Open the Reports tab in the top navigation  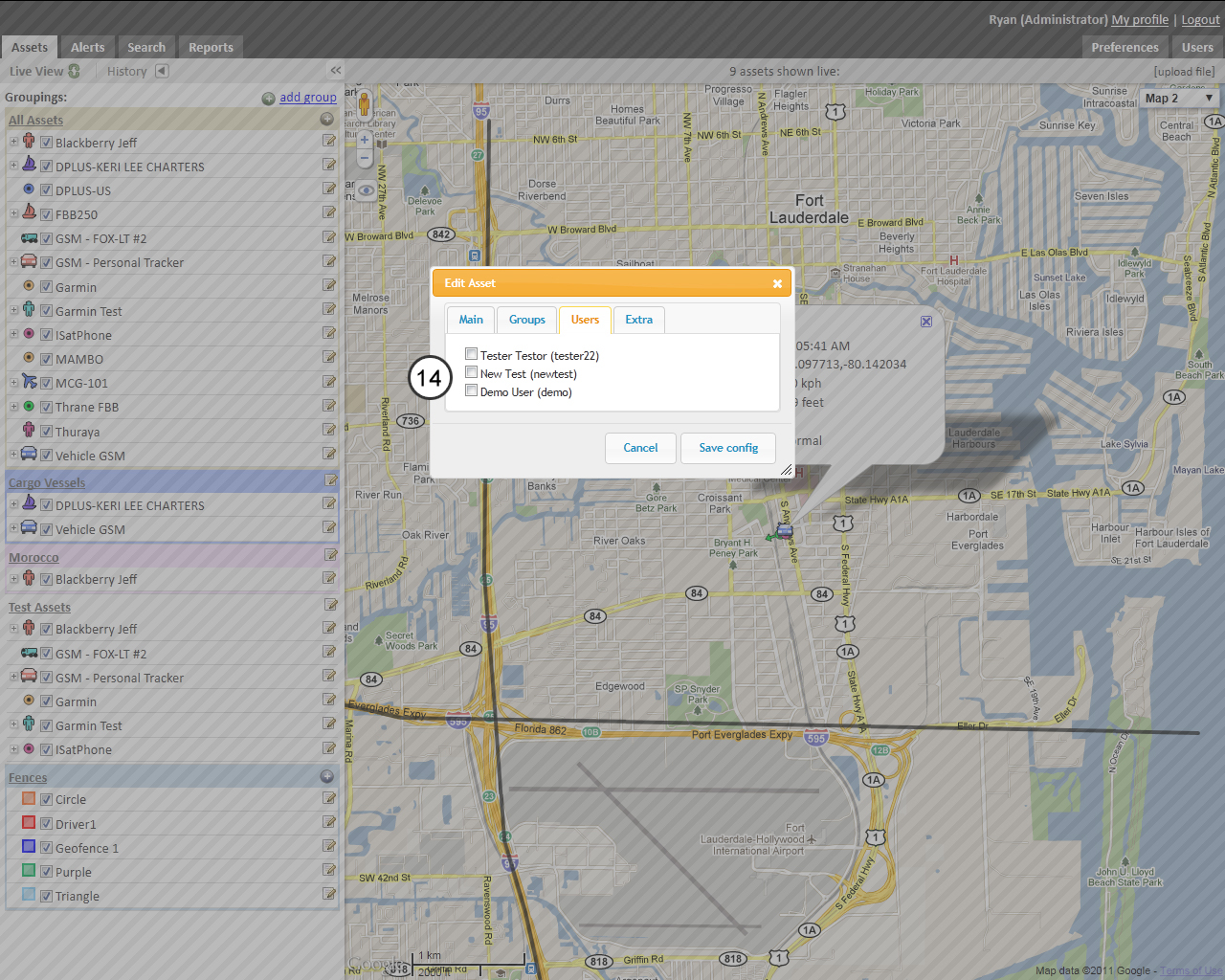tap(211, 46)
